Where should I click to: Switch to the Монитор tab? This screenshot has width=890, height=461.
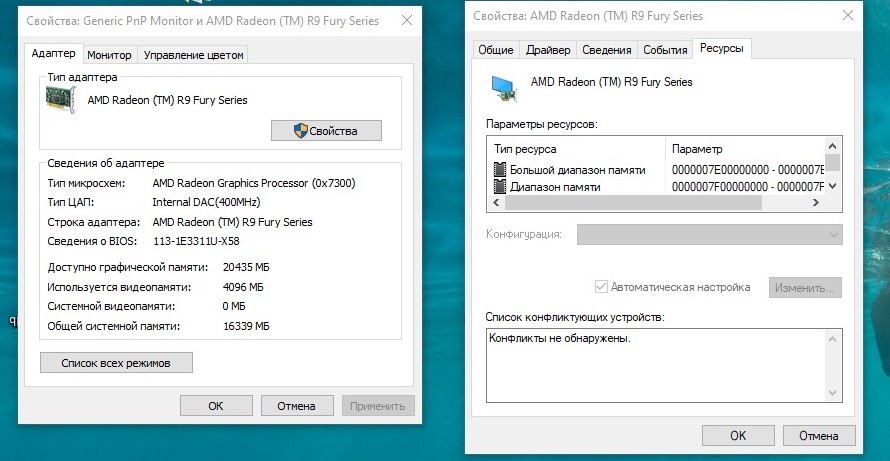(x=109, y=54)
